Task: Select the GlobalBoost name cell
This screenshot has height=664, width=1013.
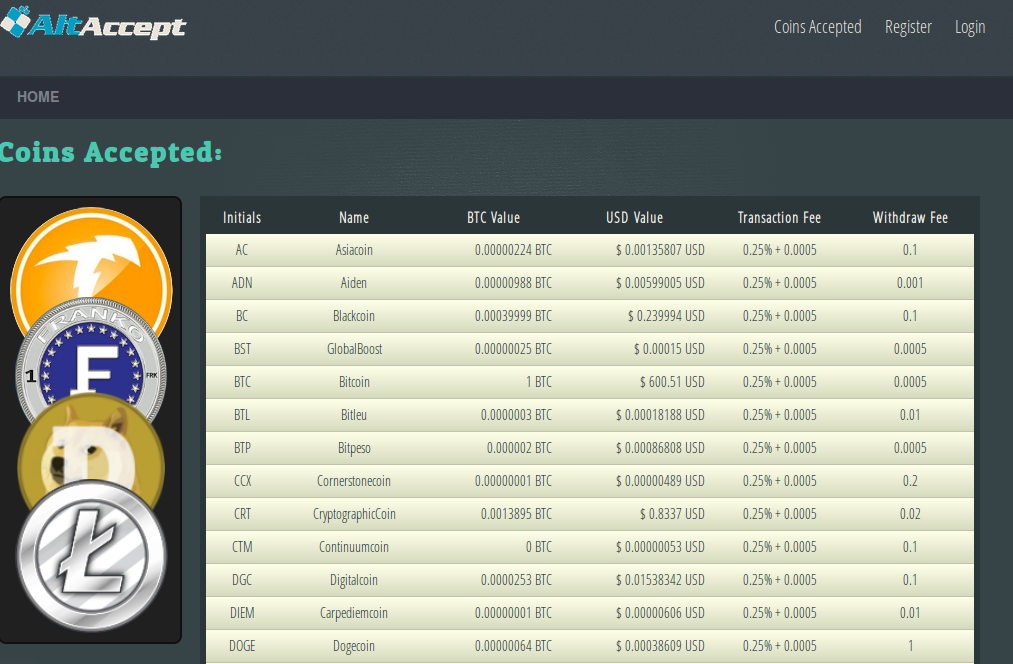Action: [x=355, y=349]
